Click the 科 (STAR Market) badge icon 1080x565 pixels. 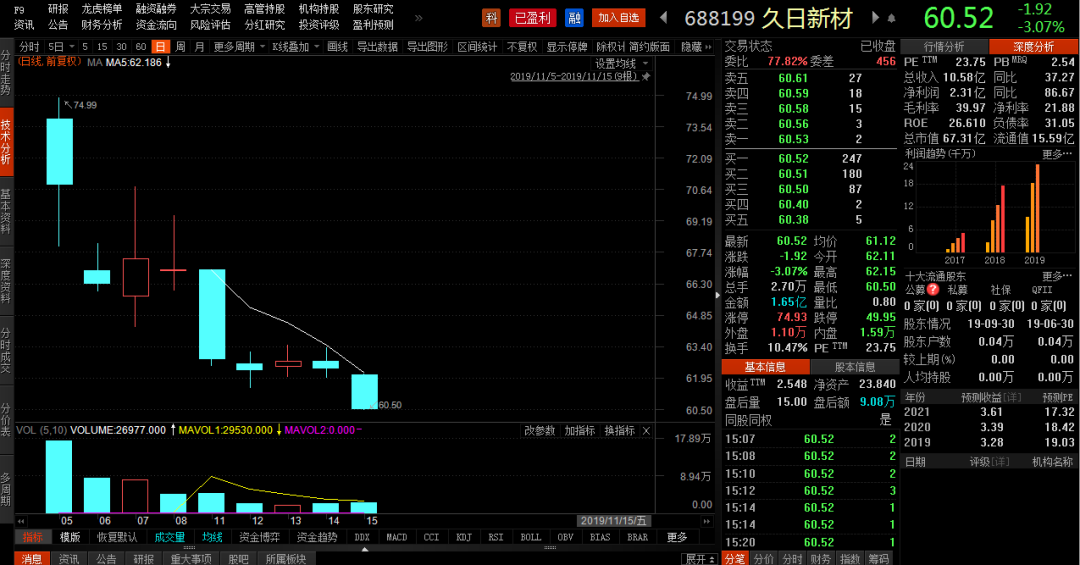coord(490,18)
